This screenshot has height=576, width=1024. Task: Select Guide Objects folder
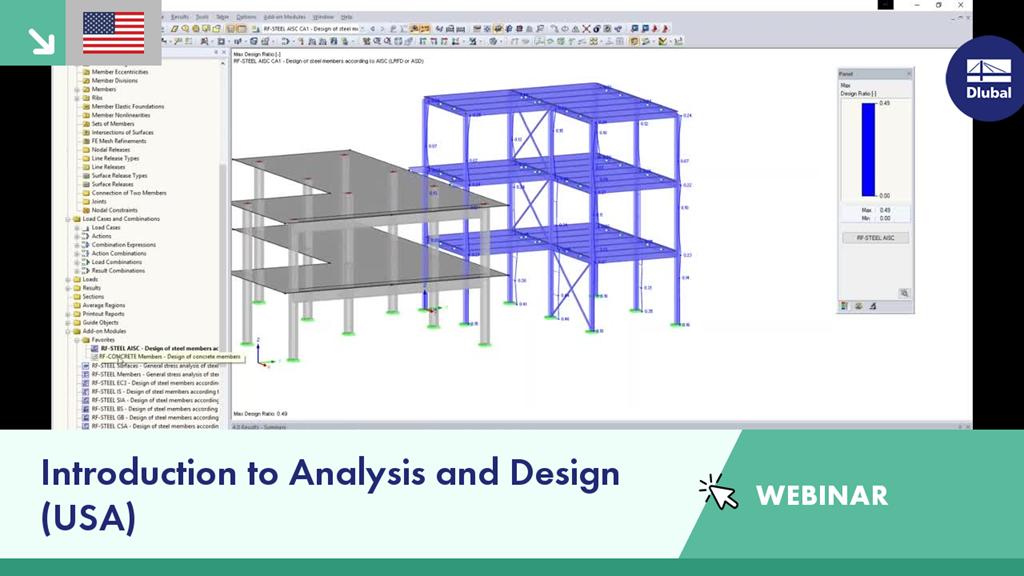(x=101, y=323)
